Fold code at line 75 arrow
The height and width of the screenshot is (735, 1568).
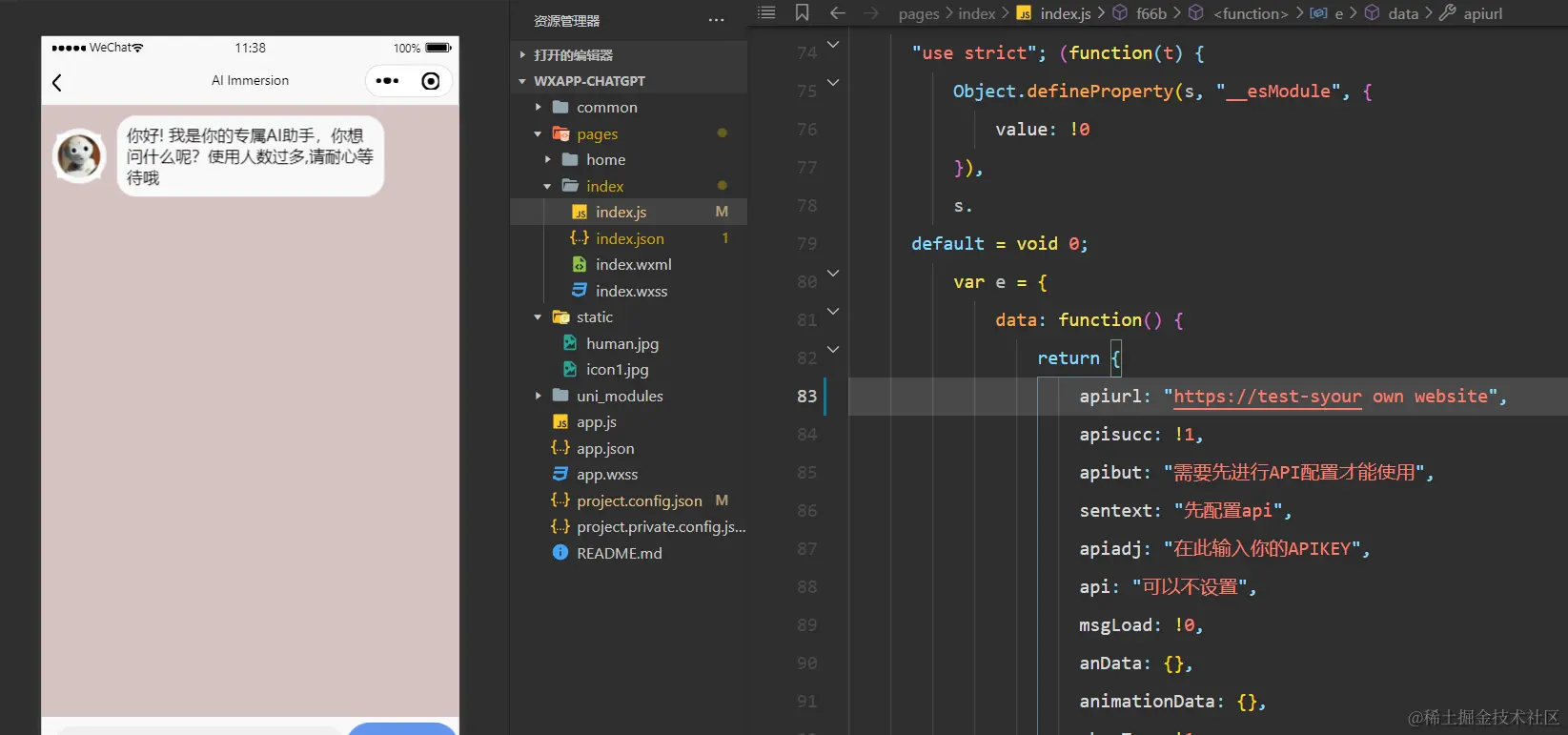click(833, 82)
